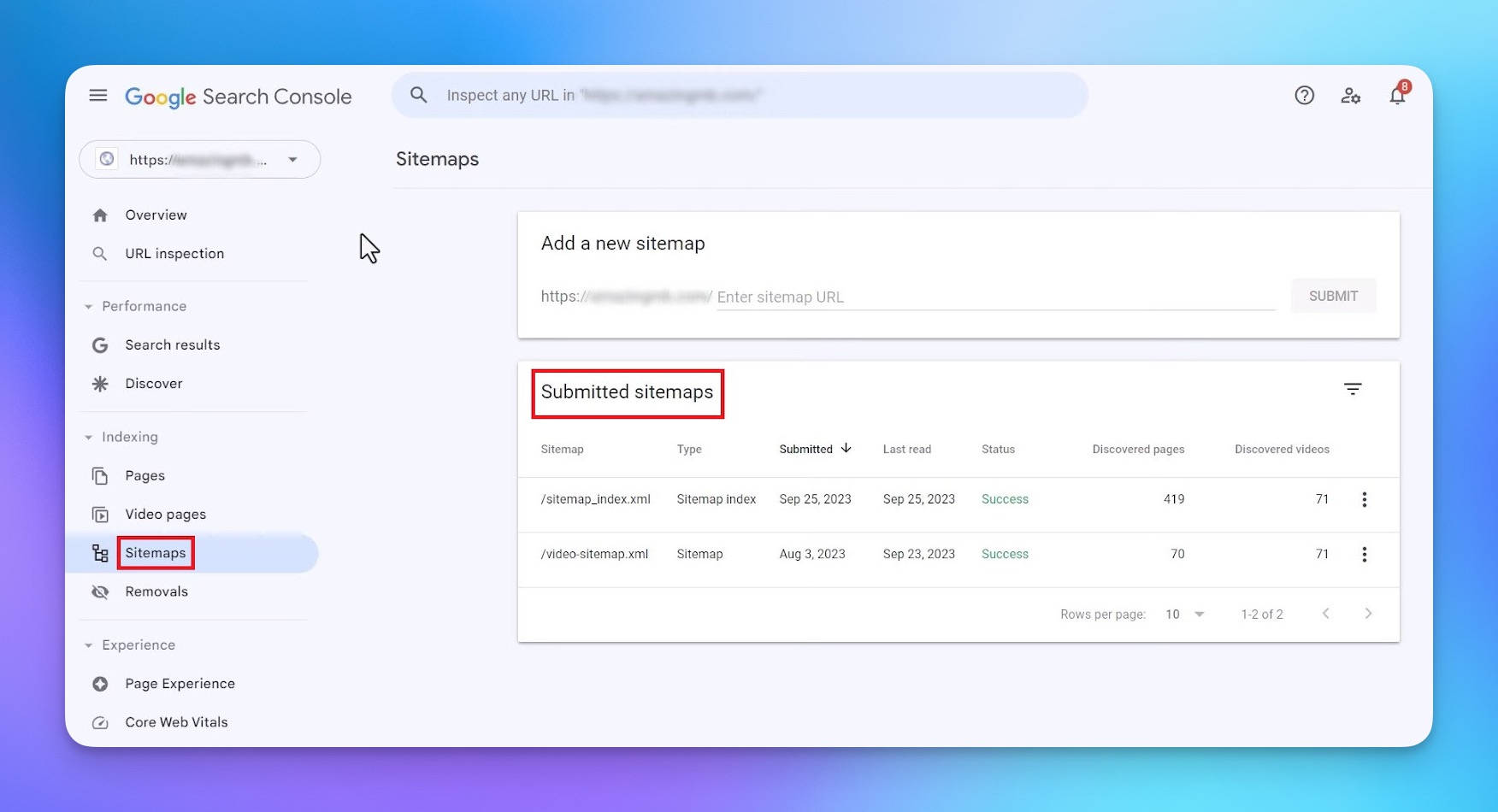Sort table by the Submitted column arrow
This screenshot has height=812, width=1498.
(846, 448)
